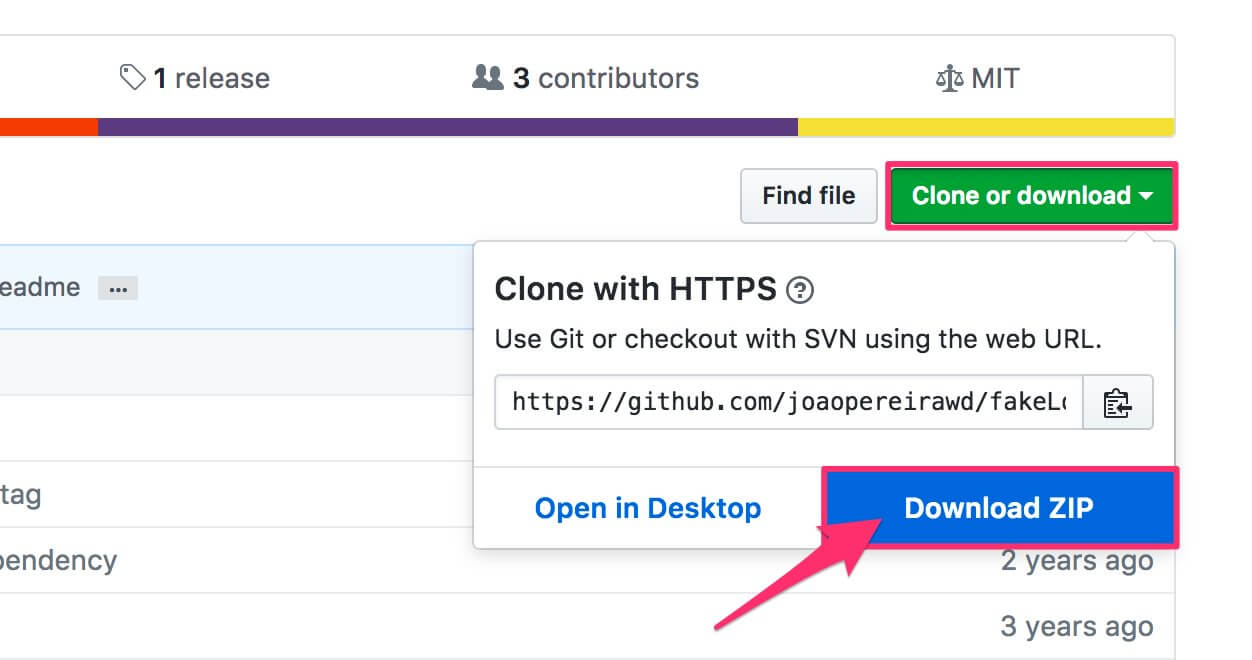Click the Find file button
The image size is (1252, 660).
(808, 196)
